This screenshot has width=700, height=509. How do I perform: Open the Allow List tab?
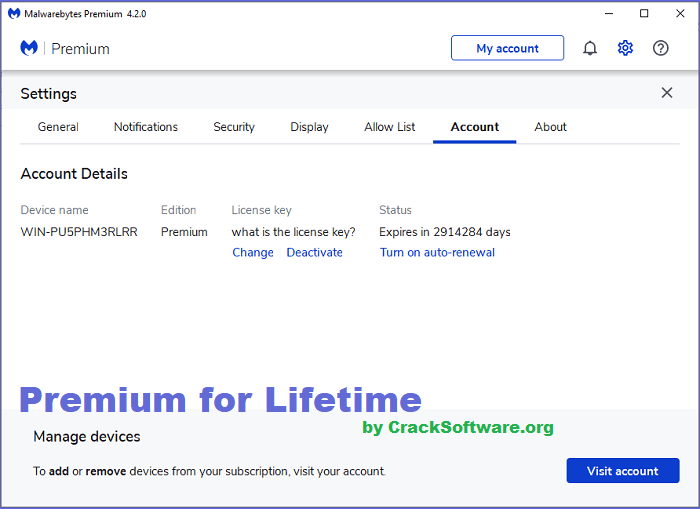tap(389, 127)
